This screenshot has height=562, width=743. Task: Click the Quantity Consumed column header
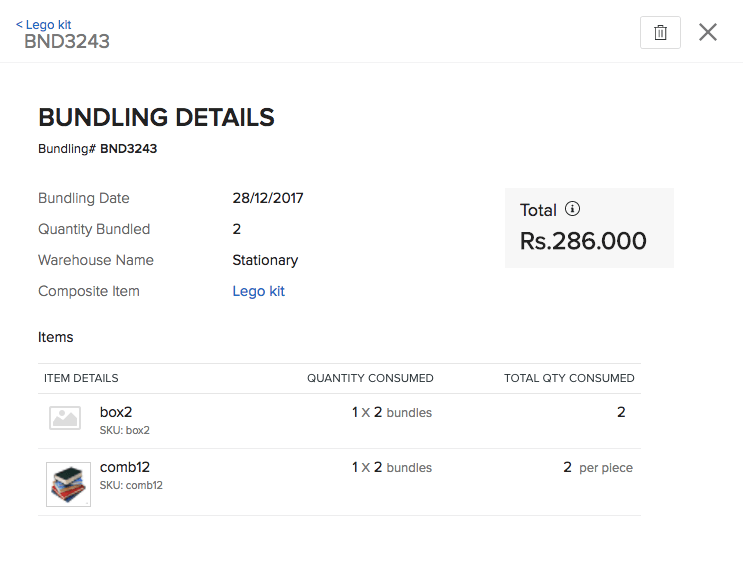(370, 378)
